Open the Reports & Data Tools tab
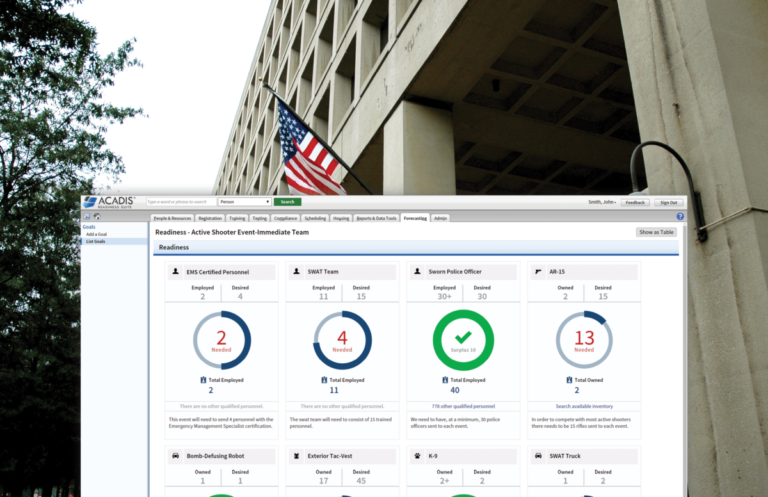The width and height of the screenshot is (768, 497). [377, 217]
